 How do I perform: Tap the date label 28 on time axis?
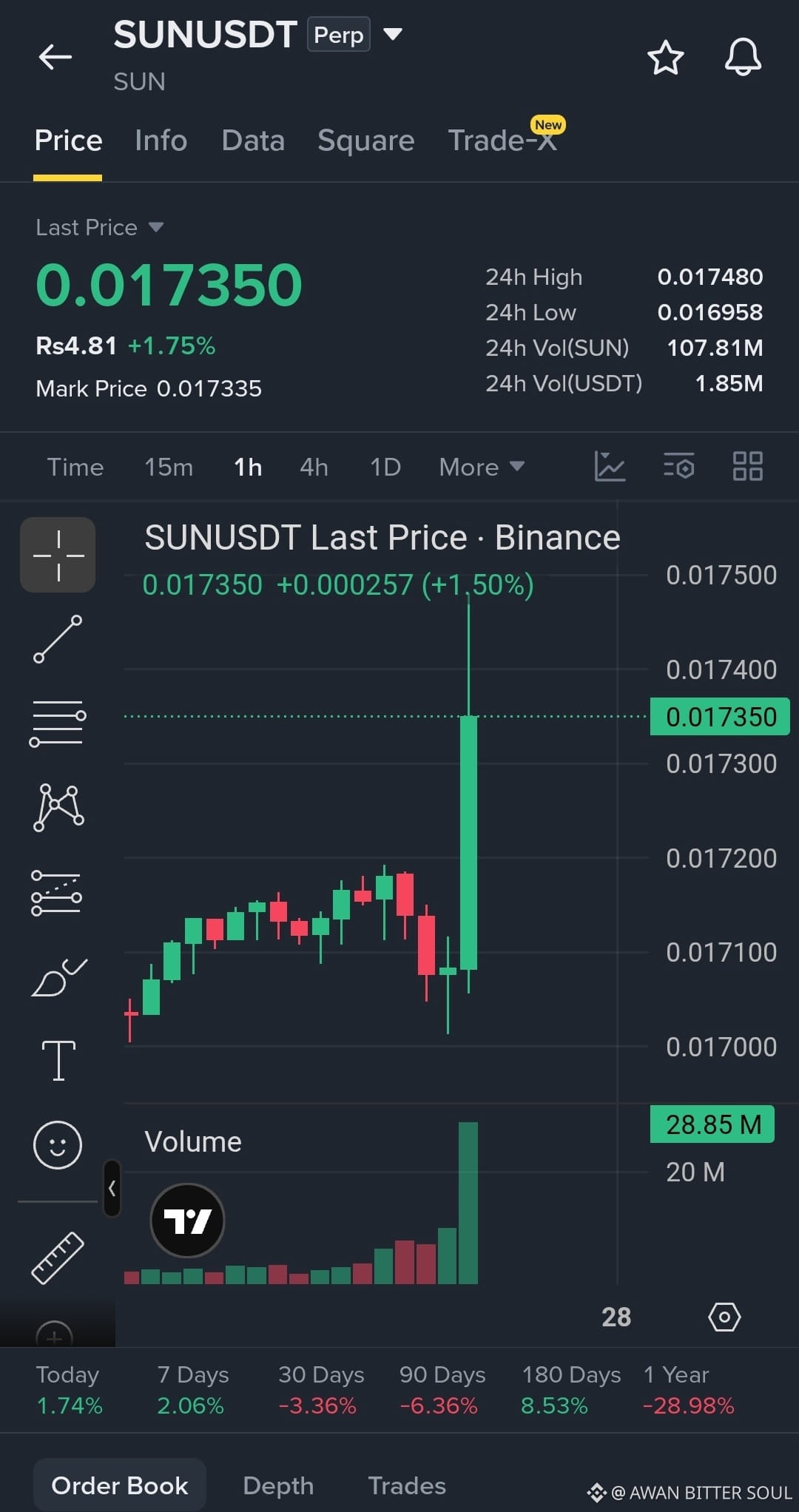coord(616,1317)
